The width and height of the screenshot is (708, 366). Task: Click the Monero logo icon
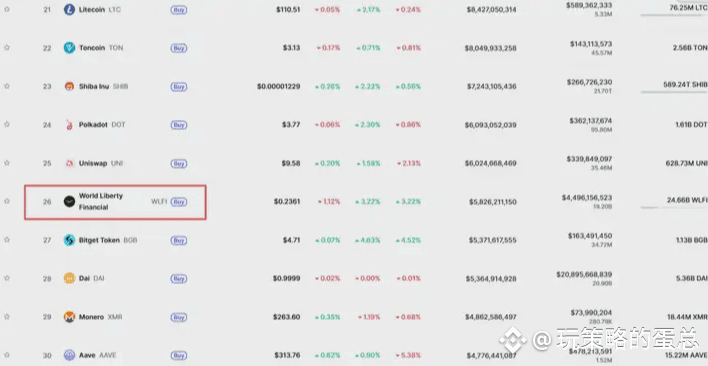click(69, 317)
